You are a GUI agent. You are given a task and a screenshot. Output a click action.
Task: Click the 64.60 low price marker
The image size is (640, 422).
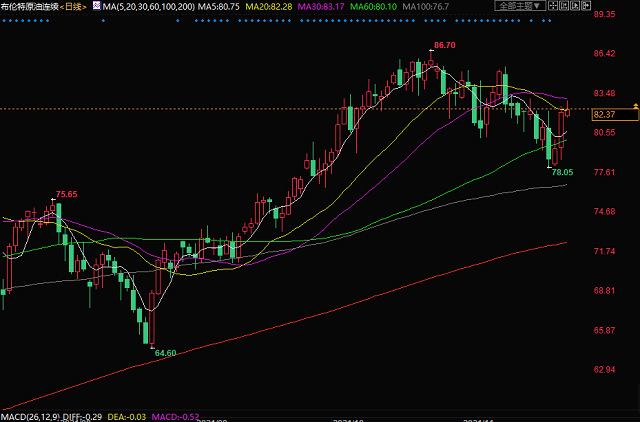point(164,352)
